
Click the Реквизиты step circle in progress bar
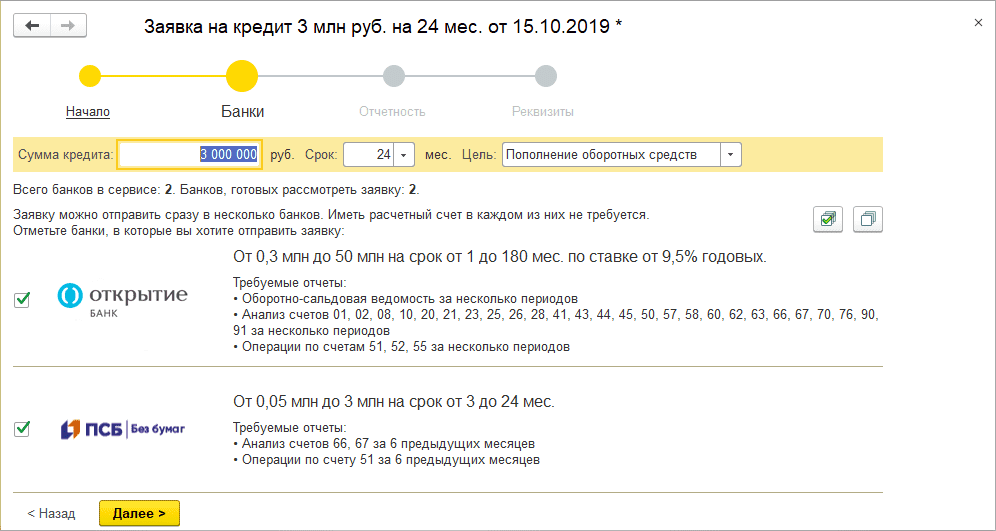click(x=545, y=76)
